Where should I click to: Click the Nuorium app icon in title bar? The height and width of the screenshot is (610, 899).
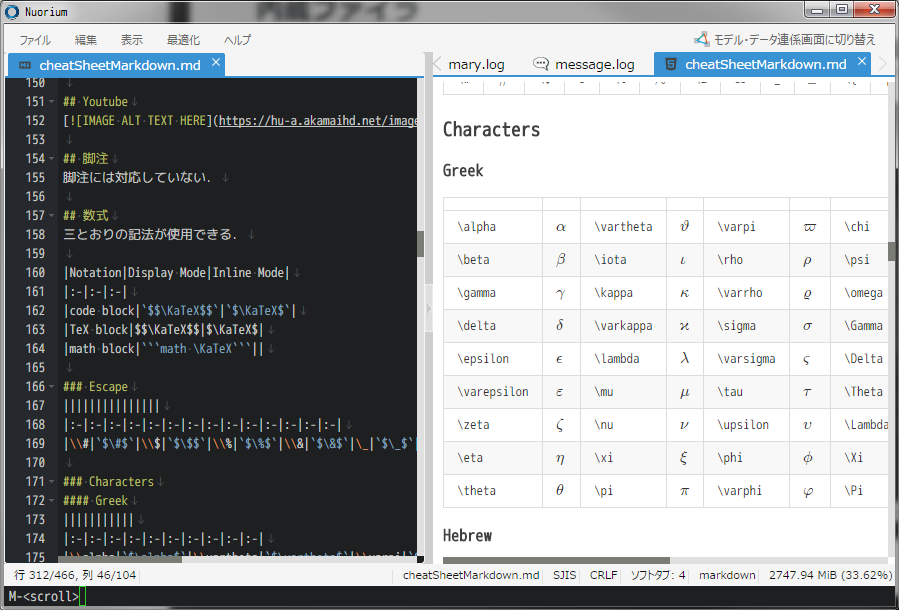pyautogui.click(x=11, y=11)
